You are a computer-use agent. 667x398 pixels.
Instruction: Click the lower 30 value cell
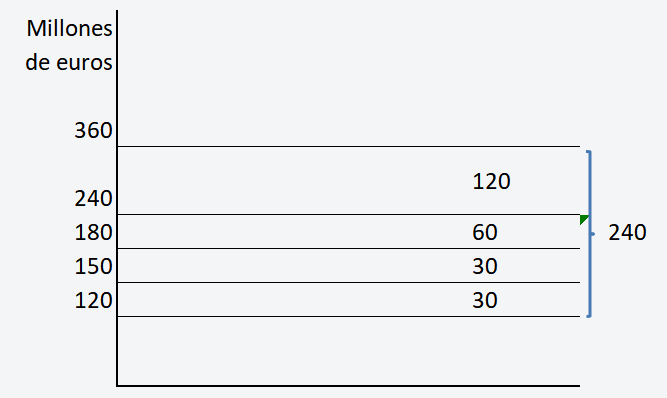coord(485,300)
